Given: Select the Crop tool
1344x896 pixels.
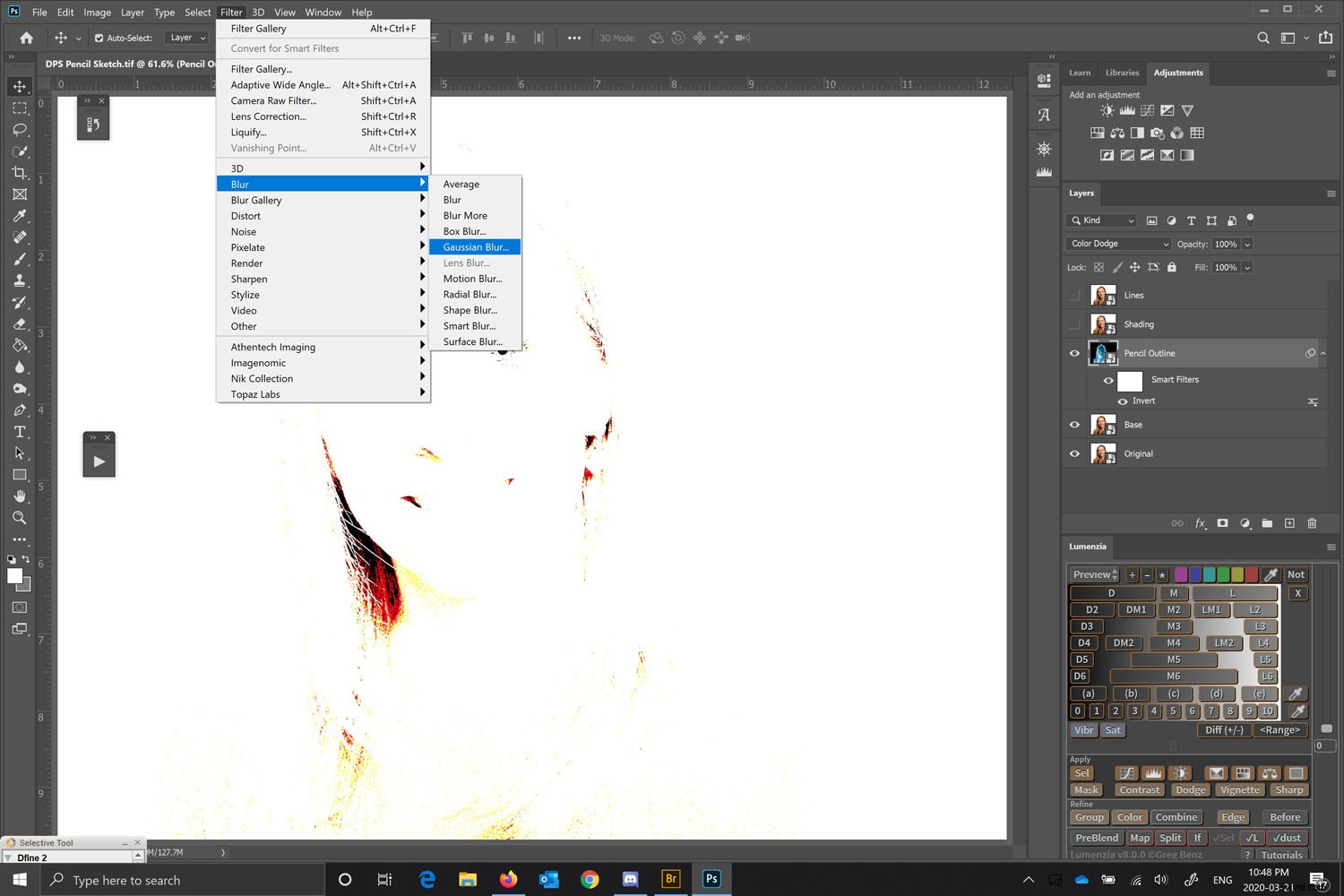Looking at the screenshot, I should tap(20, 172).
